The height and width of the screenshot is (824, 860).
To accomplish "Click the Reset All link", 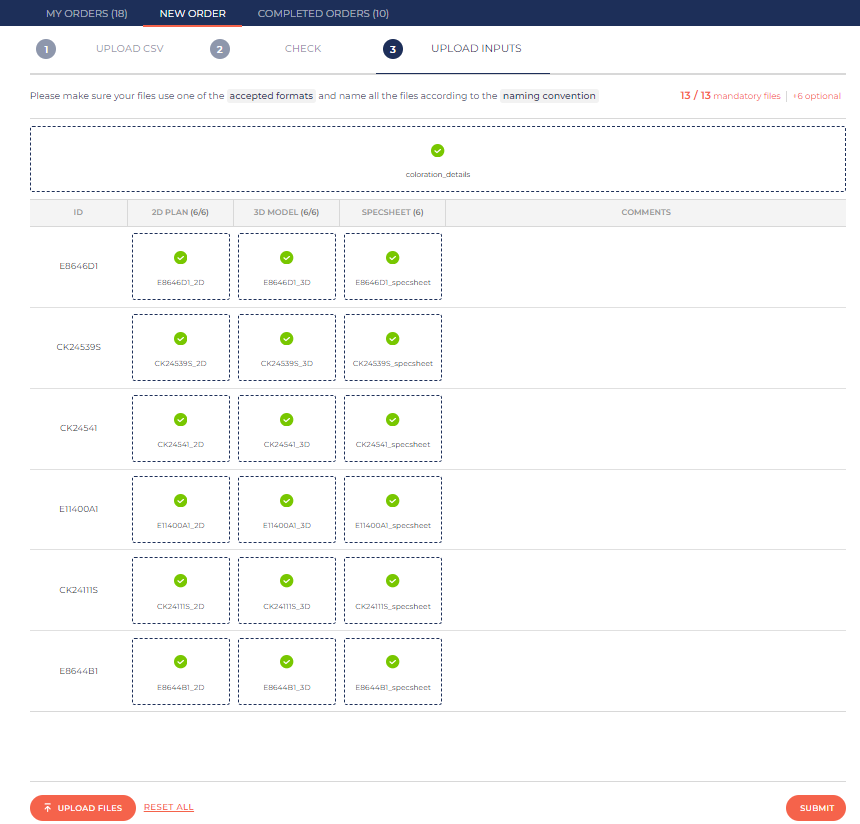I will [169, 807].
